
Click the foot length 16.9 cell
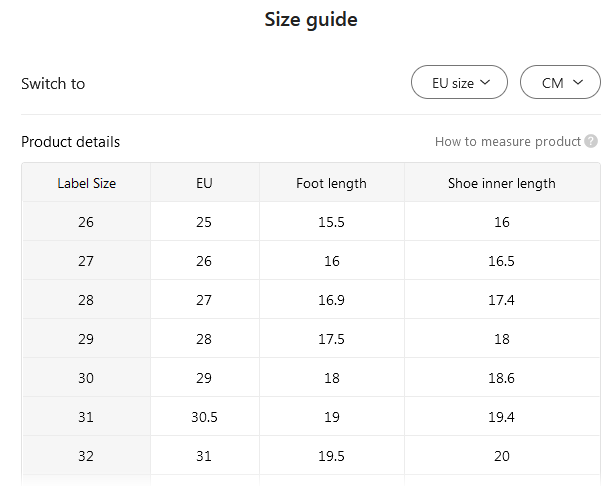tap(331, 300)
